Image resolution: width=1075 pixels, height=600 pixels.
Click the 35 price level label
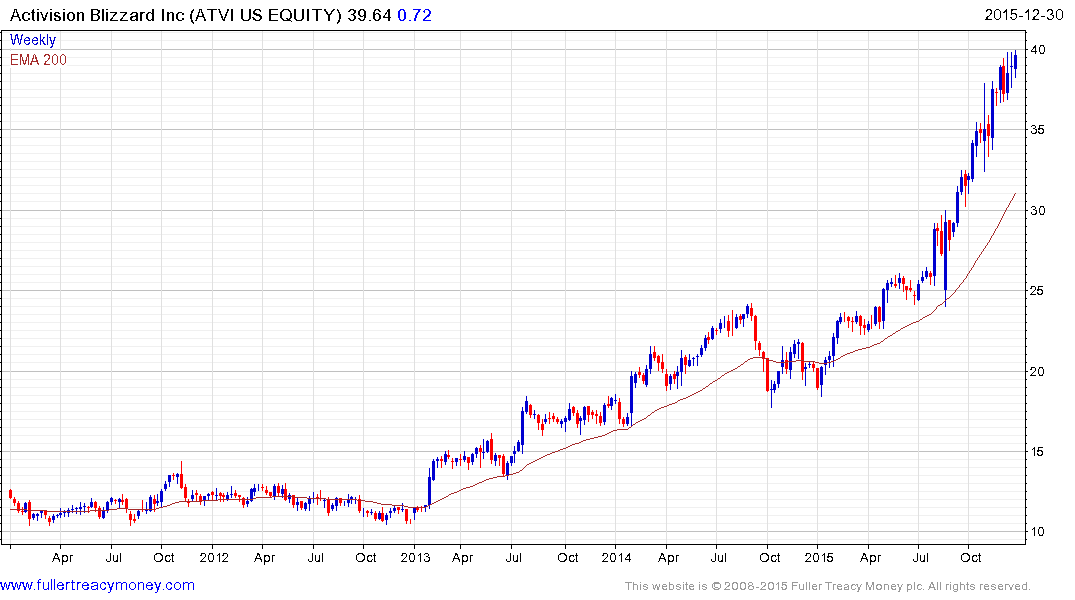pyautogui.click(x=1038, y=130)
